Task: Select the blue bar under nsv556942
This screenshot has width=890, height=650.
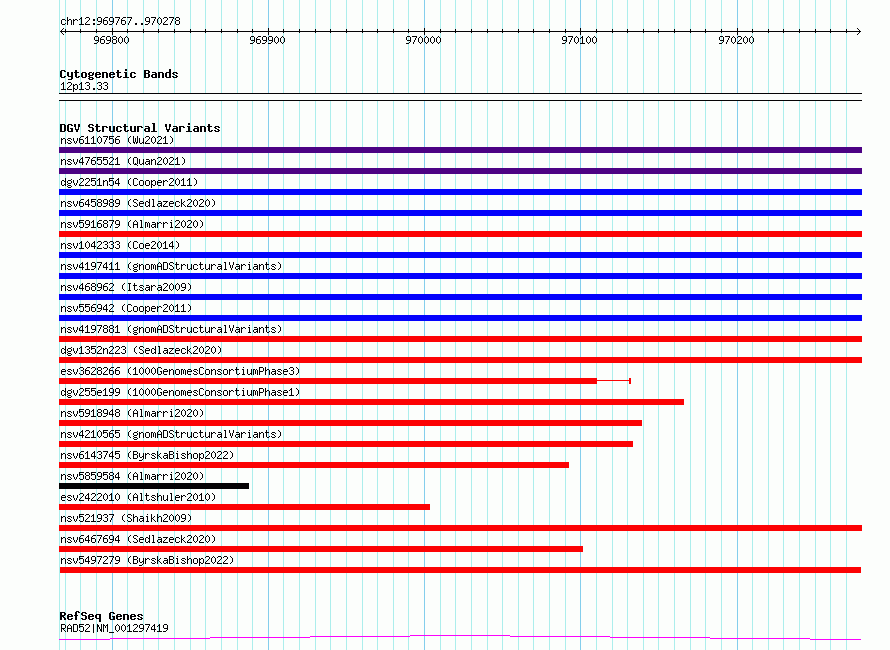Action: [460, 318]
